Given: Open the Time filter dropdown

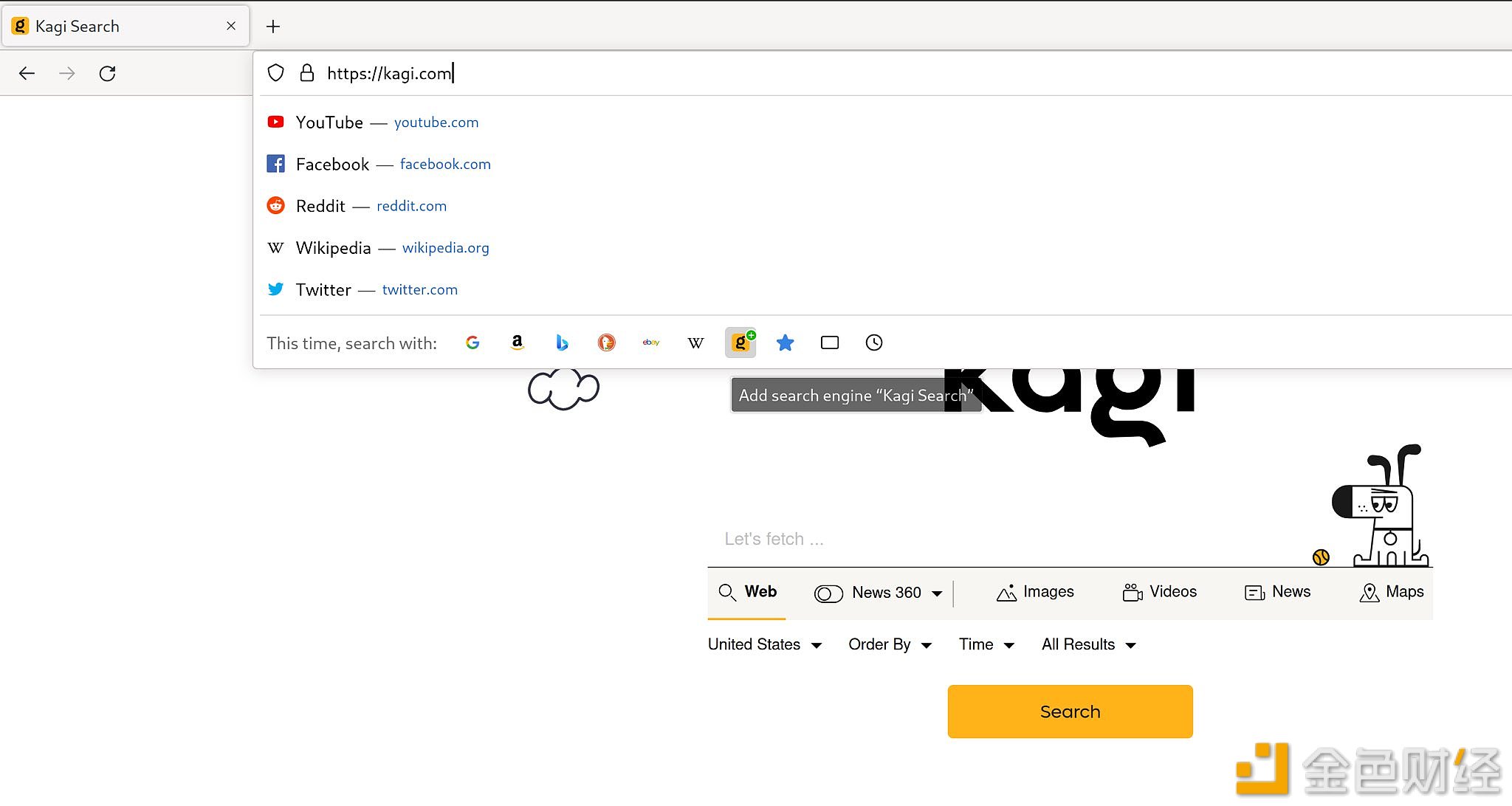Looking at the screenshot, I should pos(987,644).
